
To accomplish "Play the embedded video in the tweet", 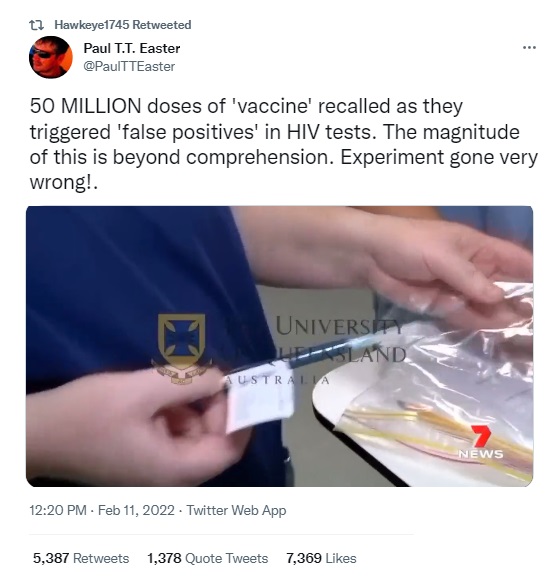I will [279, 346].
